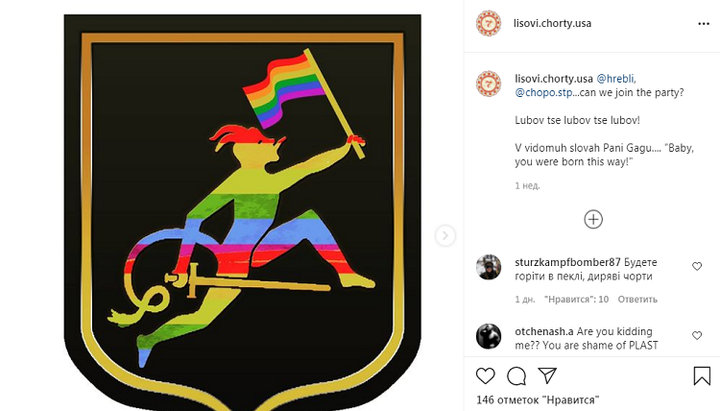Screen dimensions: 720x411
Task: Click the rainbow emblem post image
Action: pyautogui.click(x=242, y=213)
